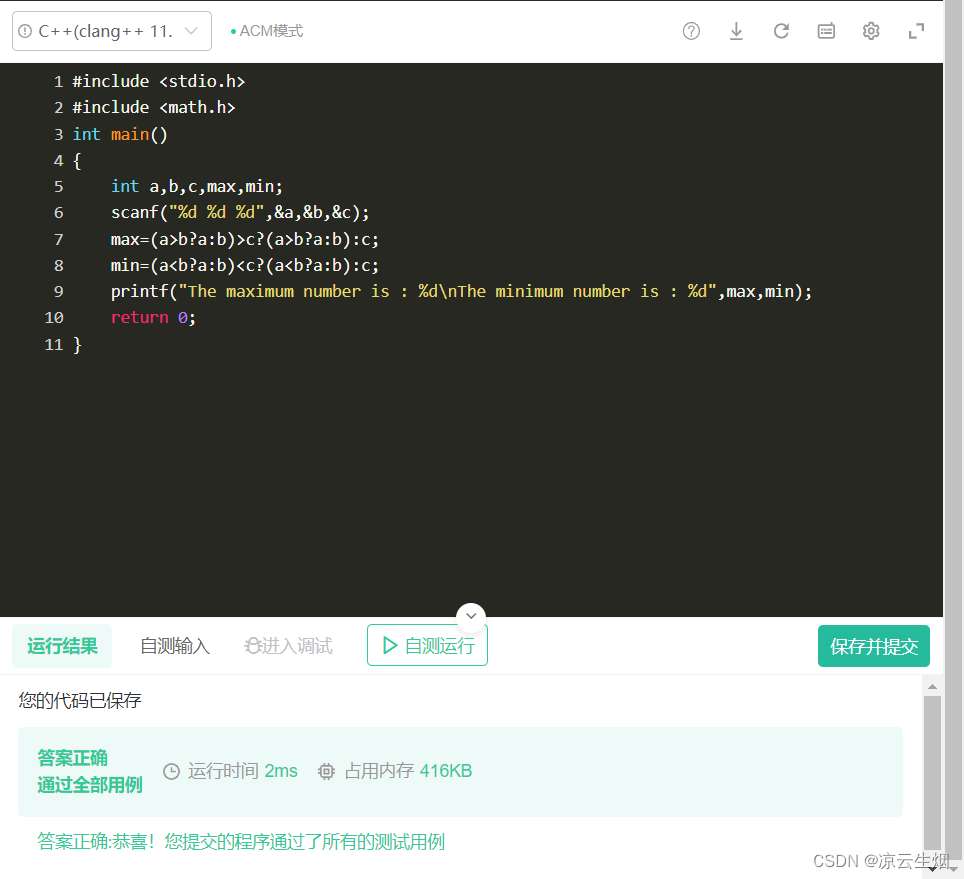Click line number 11 in gutter

click(54, 344)
